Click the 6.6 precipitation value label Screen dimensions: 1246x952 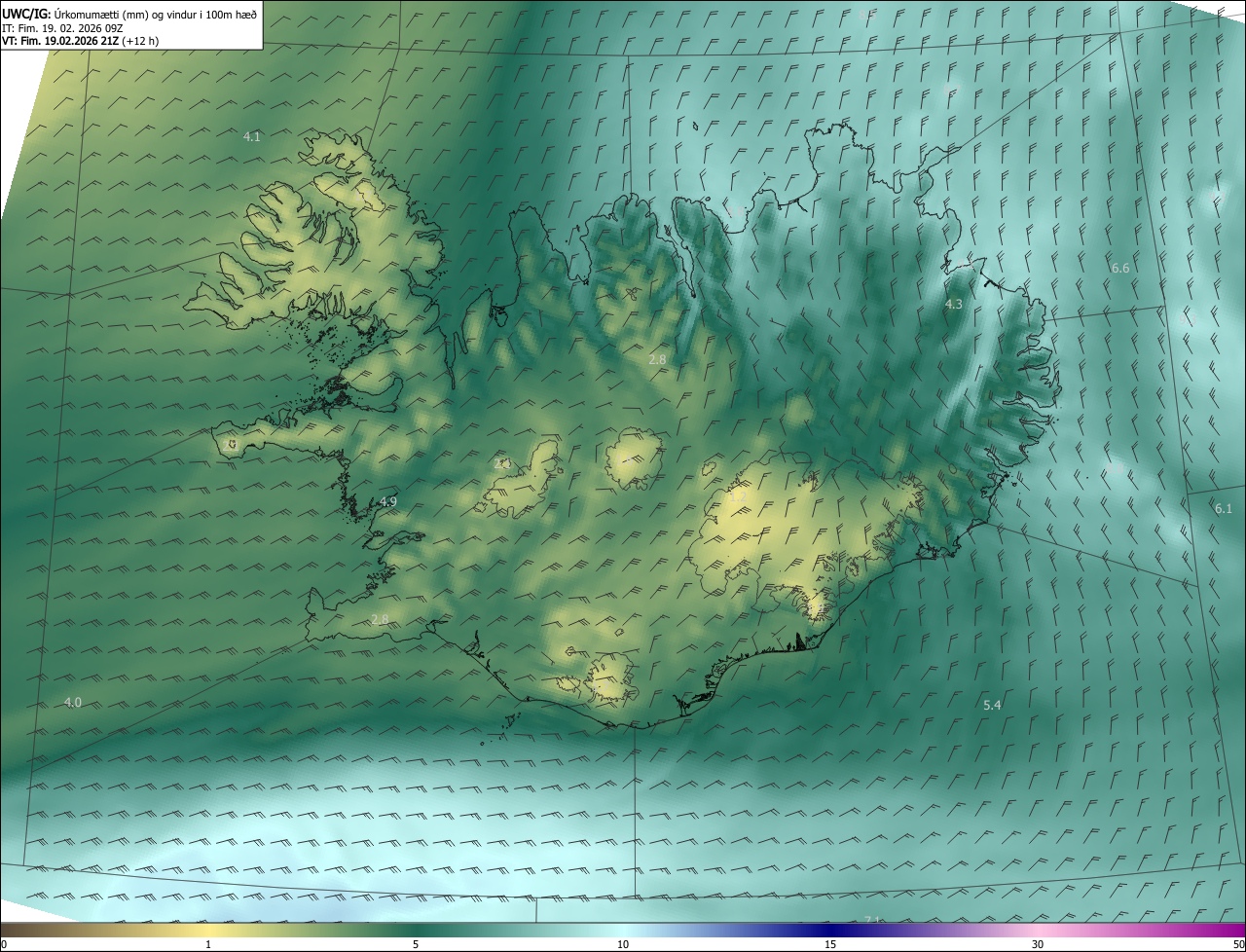1120,268
